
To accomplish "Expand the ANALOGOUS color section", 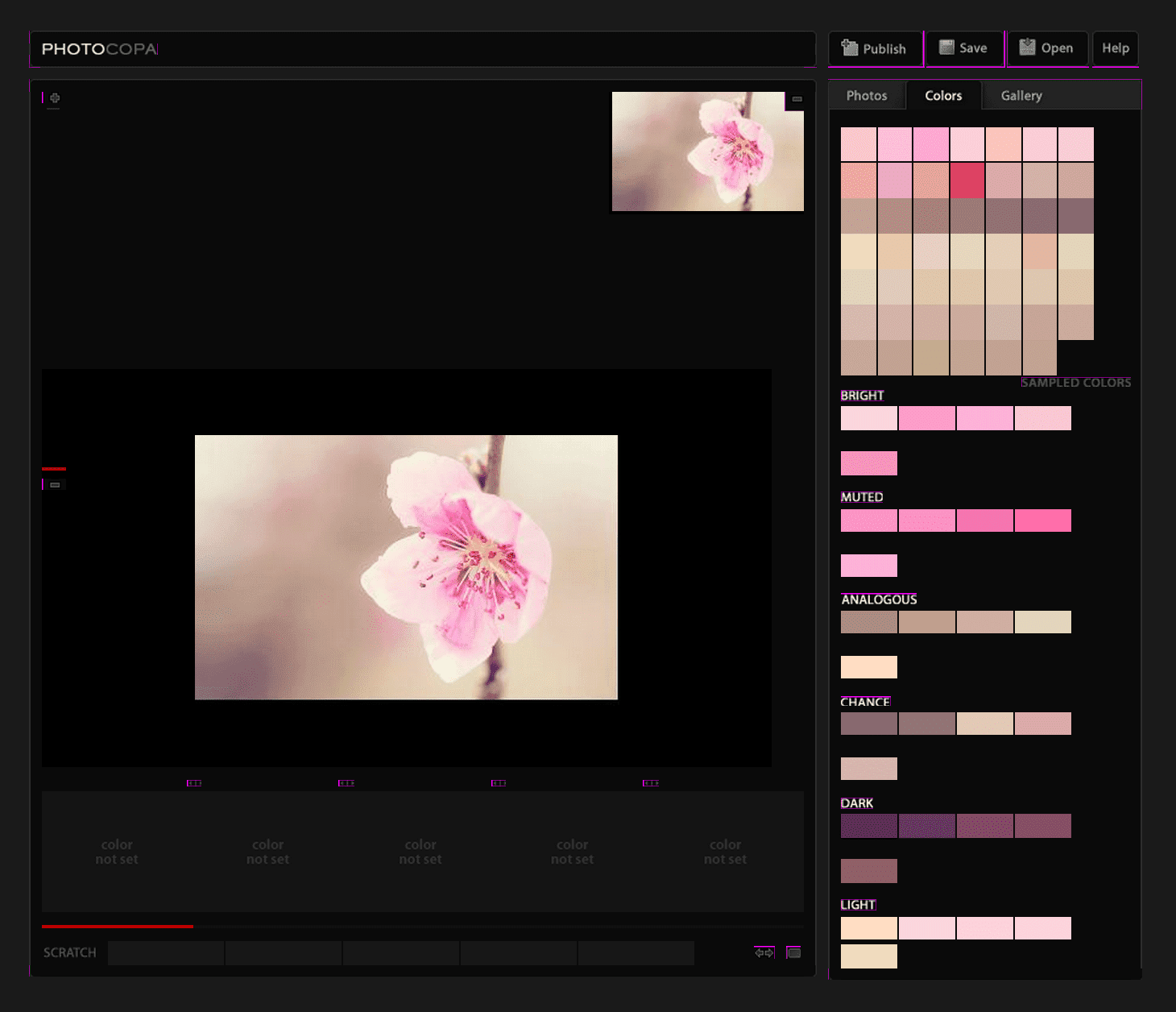I will coord(877,599).
